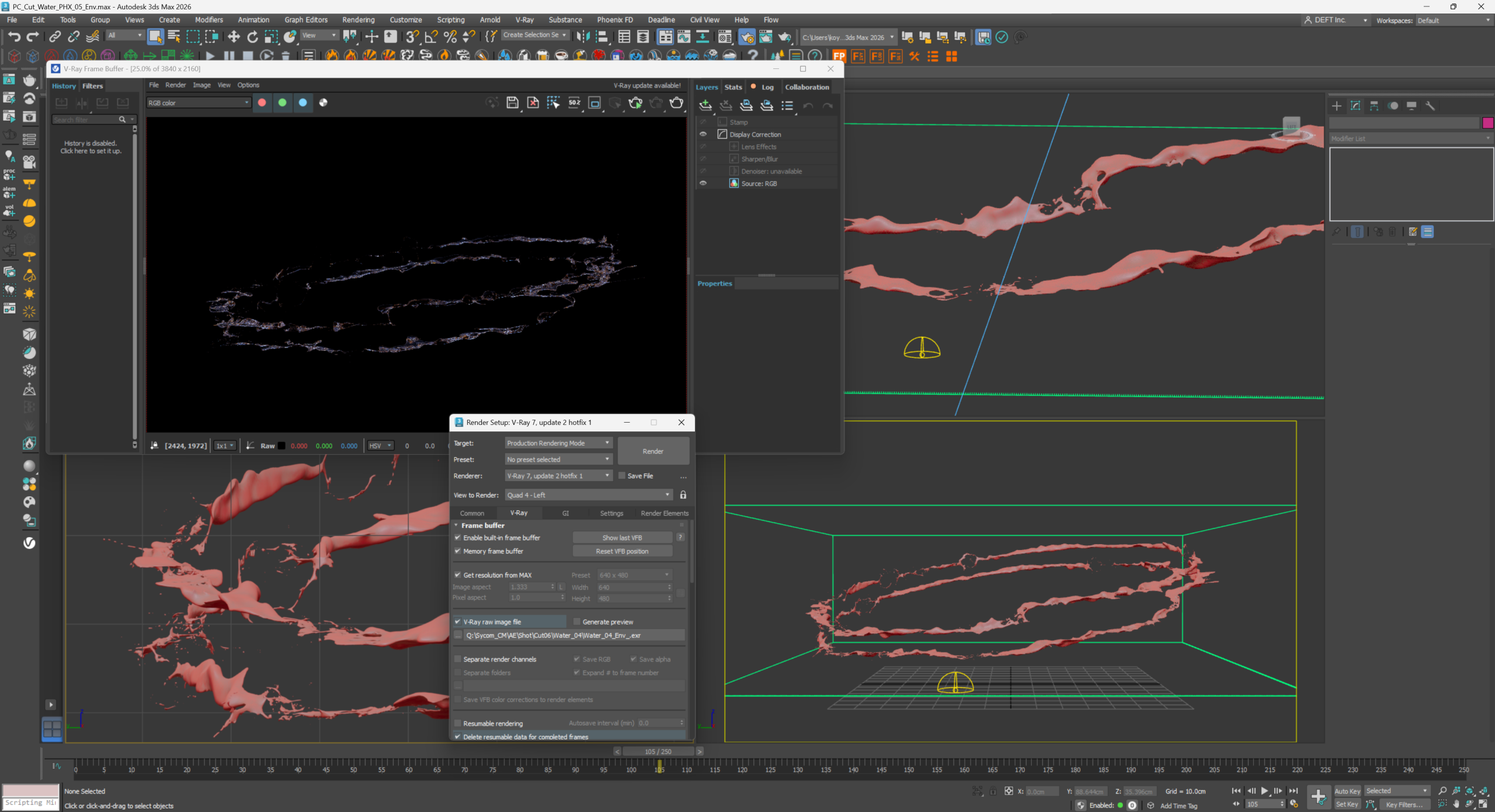Click the lock view icon in Render Setup

point(683,495)
